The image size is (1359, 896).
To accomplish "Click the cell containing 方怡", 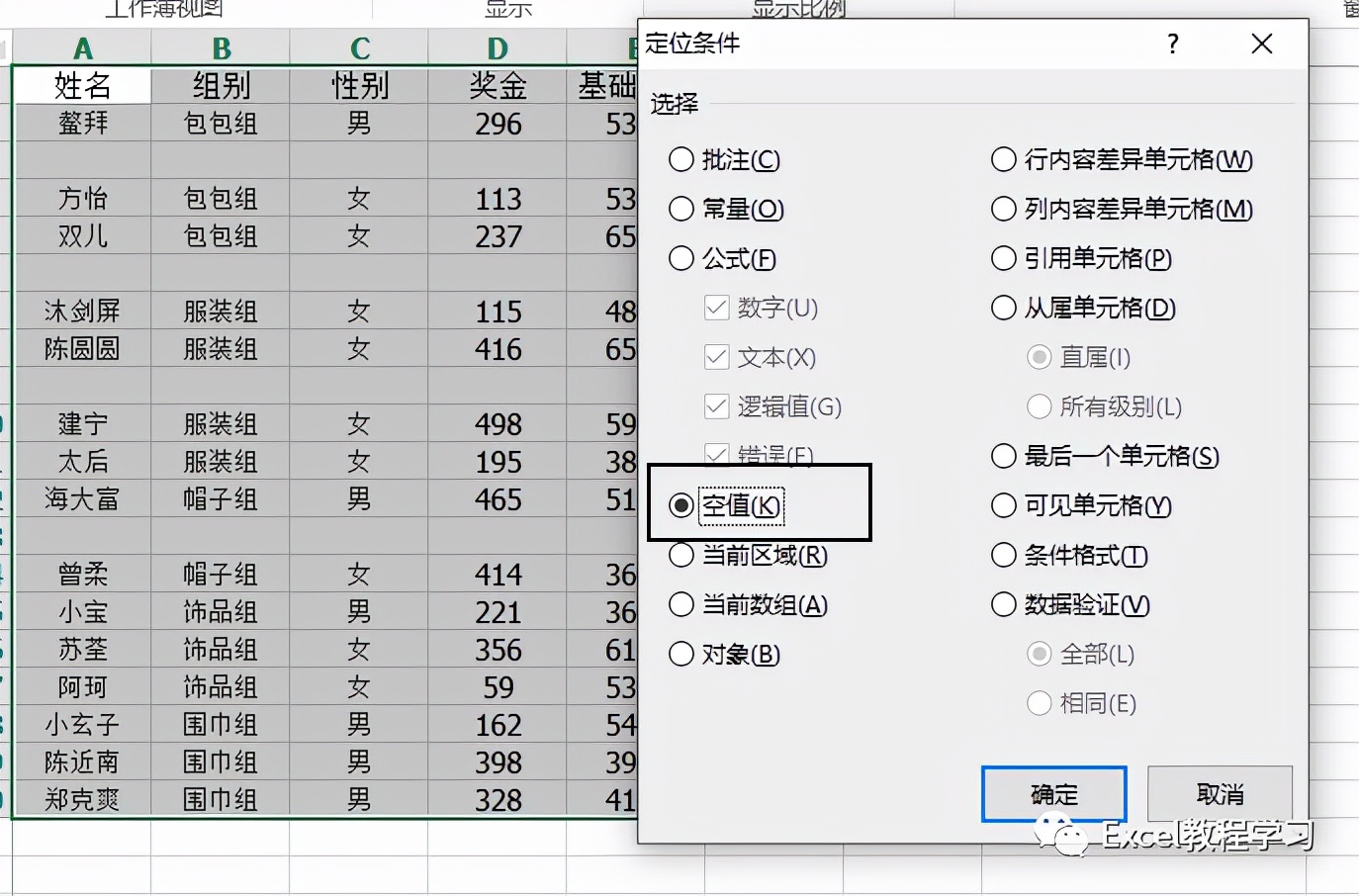I will tap(82, 199).
